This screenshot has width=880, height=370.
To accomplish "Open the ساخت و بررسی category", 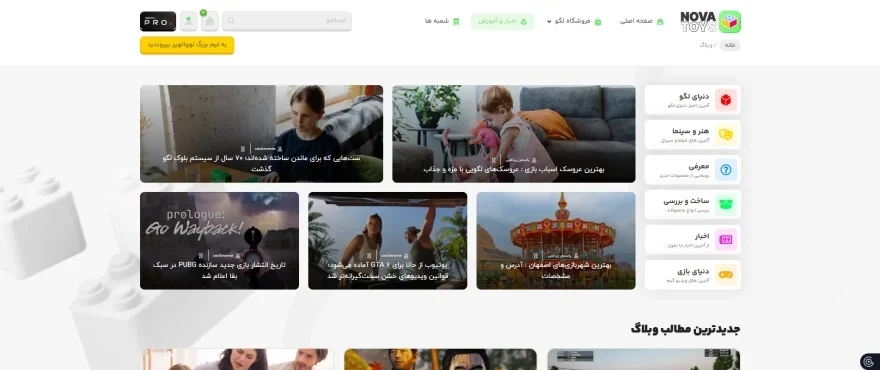I will pyautogui.click(x=693, y=204).
